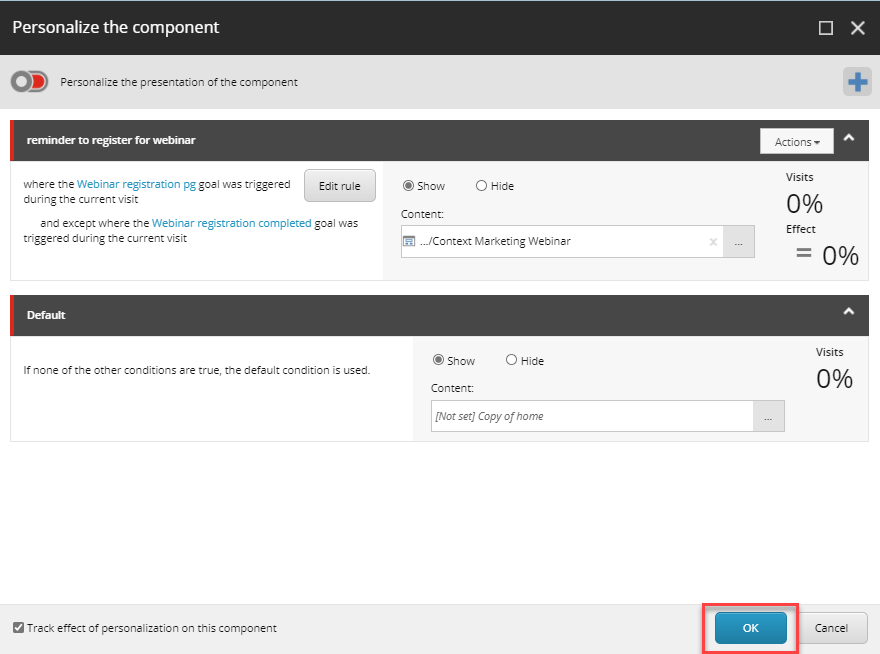
Task: Close the Personalize the component dialog
Action: click(858, 28)
